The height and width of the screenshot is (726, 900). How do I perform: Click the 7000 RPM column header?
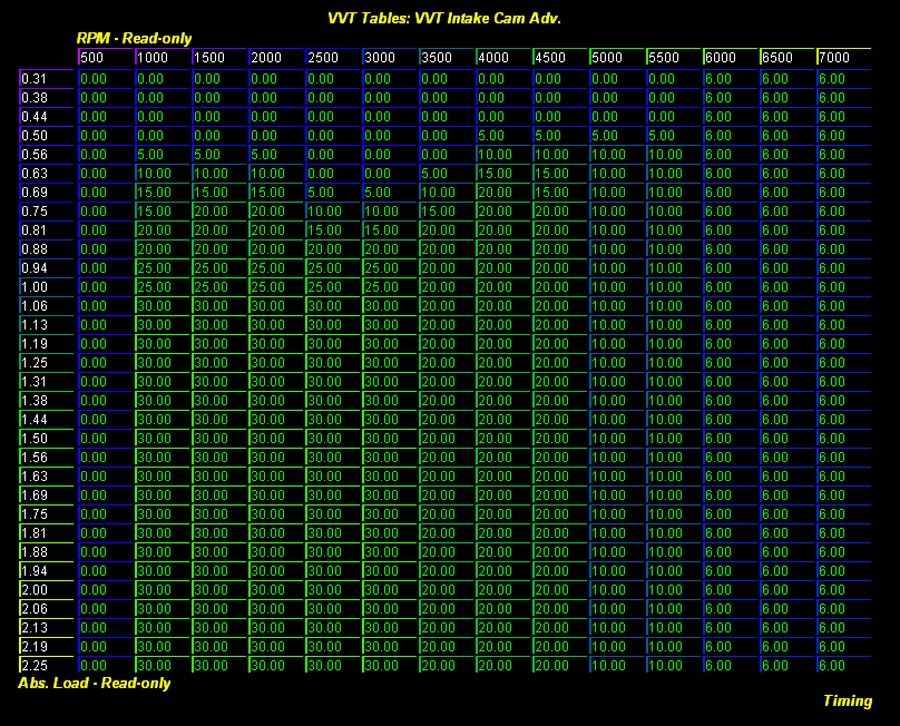pyautogui.click(x=843, y=58)
